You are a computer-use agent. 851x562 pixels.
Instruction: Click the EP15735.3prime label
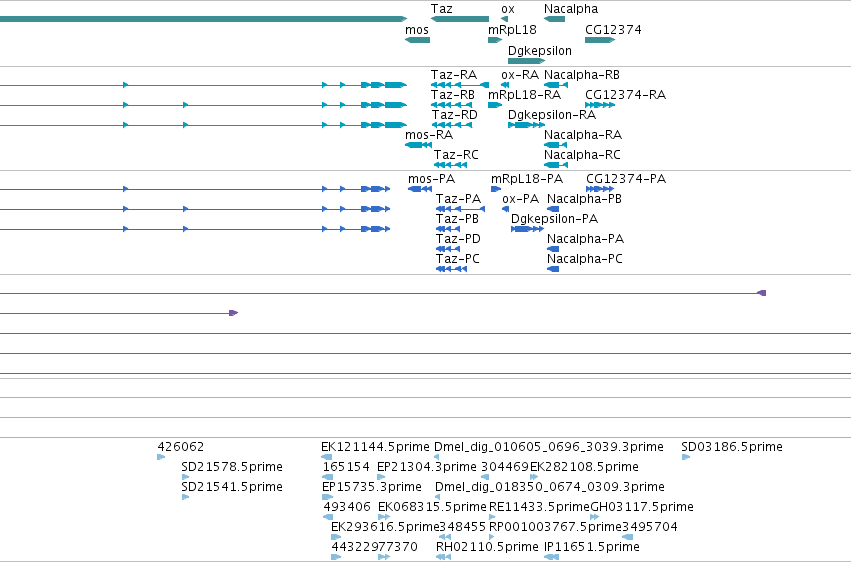(372, 487)
